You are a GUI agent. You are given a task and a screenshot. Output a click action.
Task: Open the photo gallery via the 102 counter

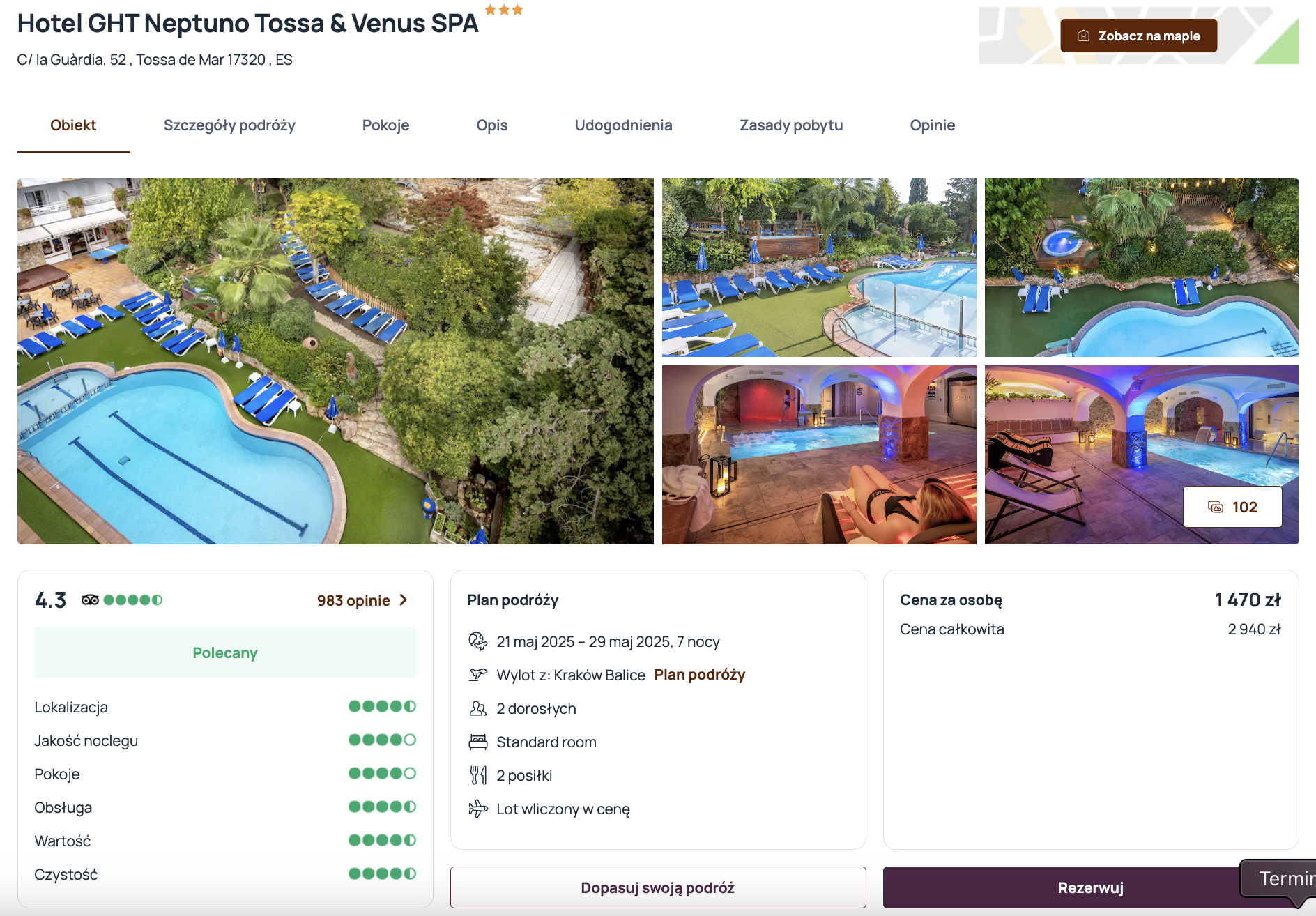[1232, 507]
